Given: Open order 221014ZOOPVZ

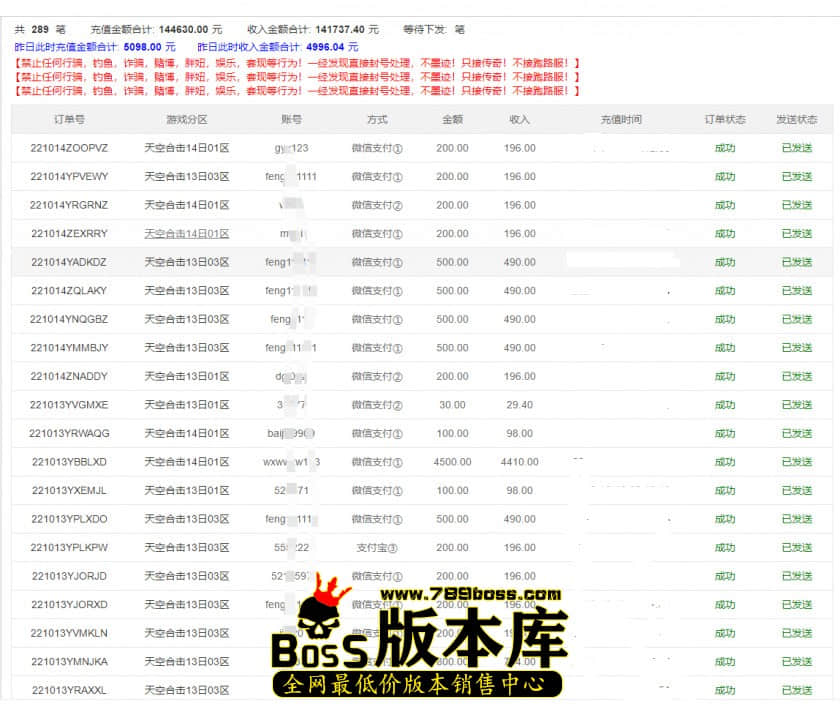Looking at the screenshot, I should coord(69,148).
